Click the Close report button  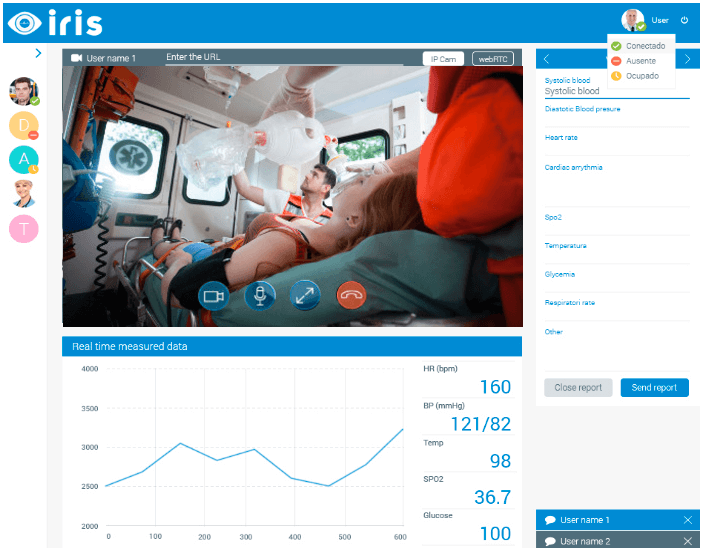578,388
